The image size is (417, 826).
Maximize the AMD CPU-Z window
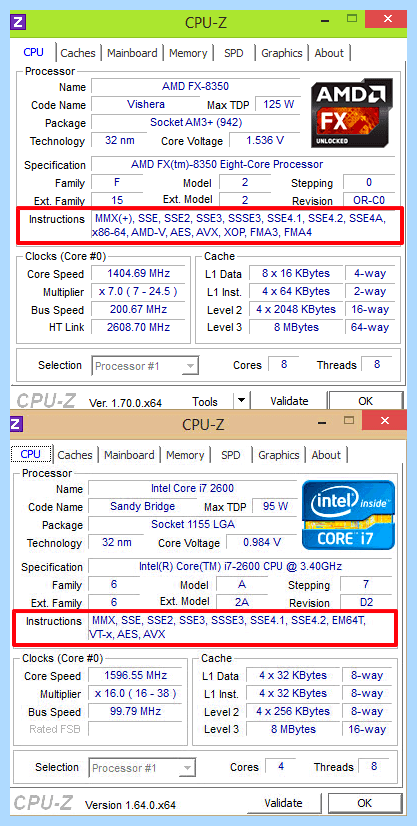pyautogui.click(x=351, y=19)
